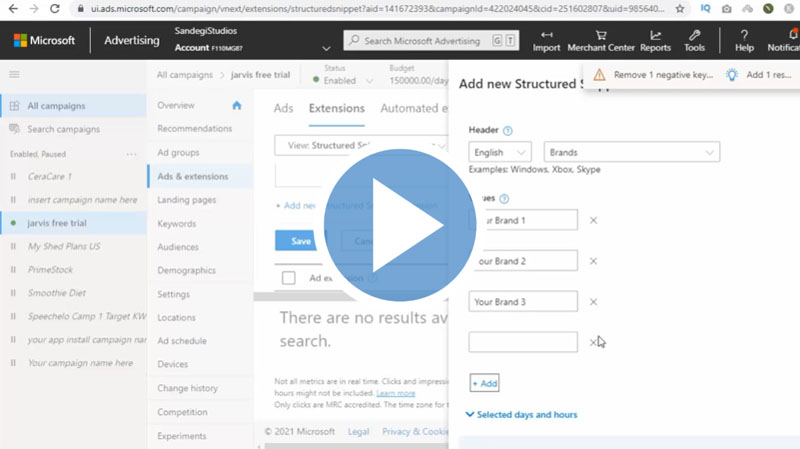Click the Values help question icon

click(x=504, y=198)
